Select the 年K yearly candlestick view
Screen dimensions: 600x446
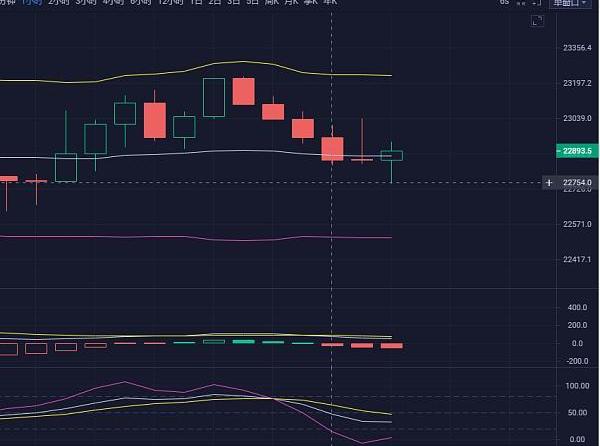coord(329,2)
